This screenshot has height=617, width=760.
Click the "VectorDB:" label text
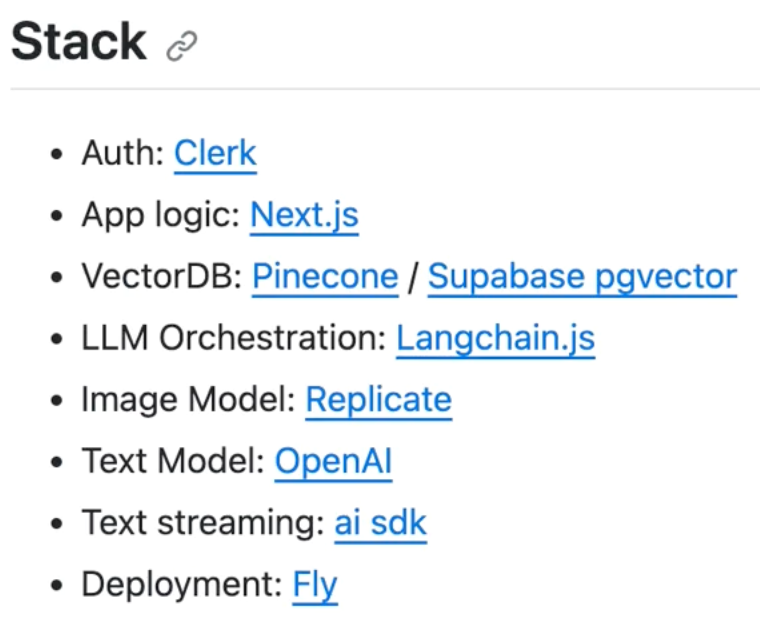pos(162,276)
